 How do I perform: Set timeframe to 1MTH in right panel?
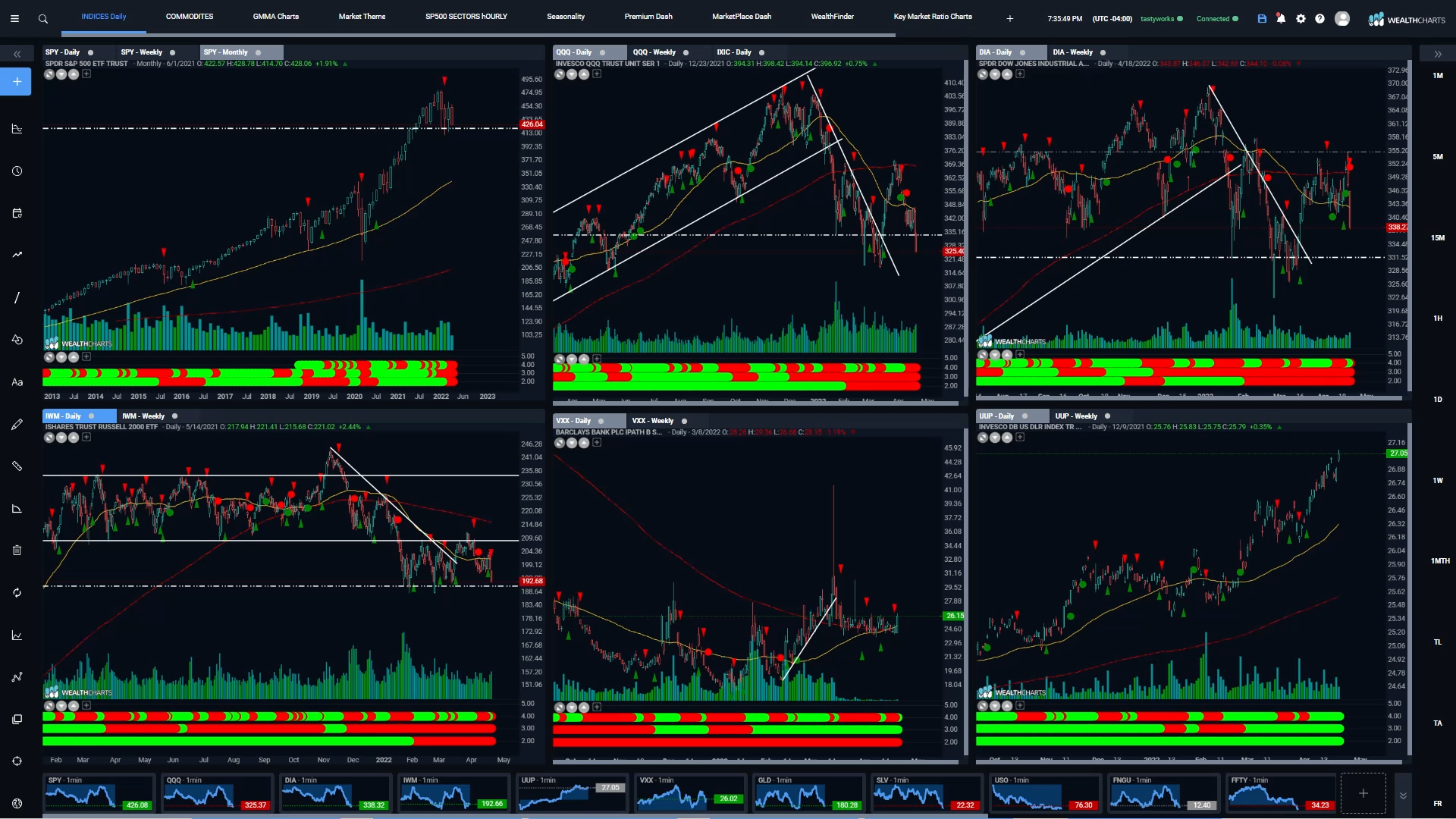(x=1440, y=561)
